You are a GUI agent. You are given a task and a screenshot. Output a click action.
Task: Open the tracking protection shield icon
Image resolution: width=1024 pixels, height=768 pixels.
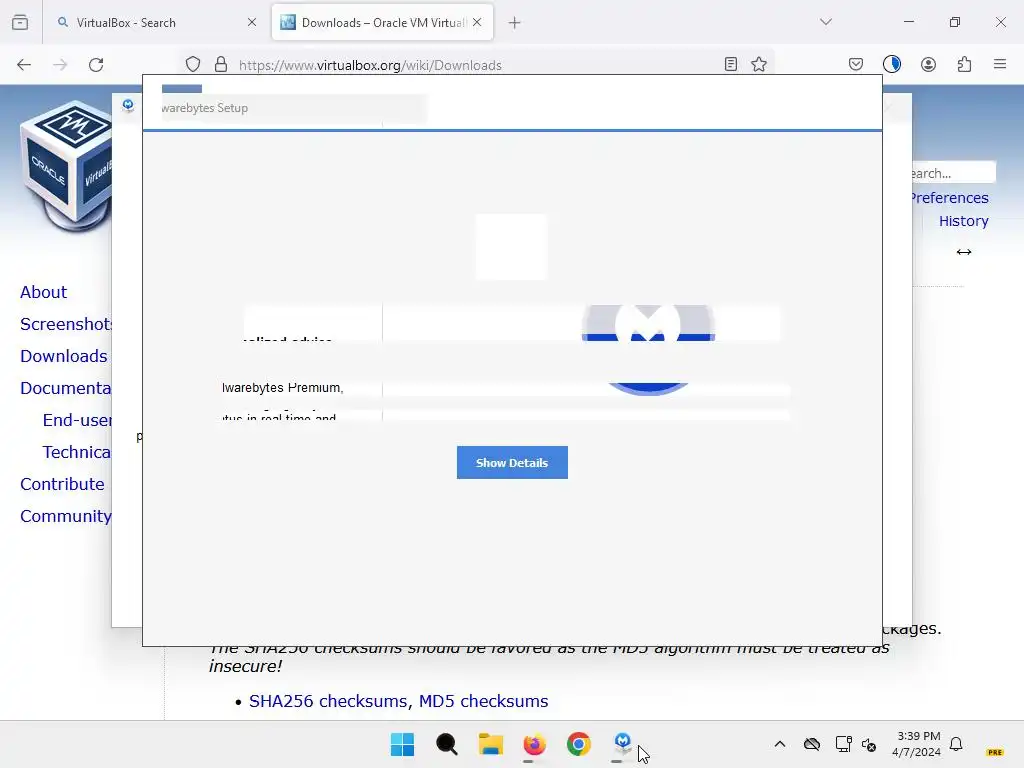[193, 65]
